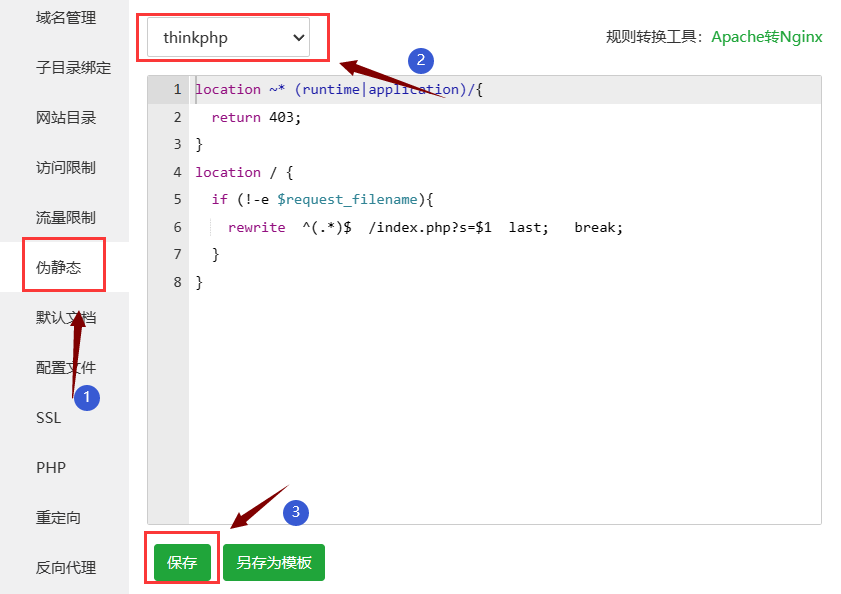
Task: Click the 另存为模板 button
Action: pos(274,562)
